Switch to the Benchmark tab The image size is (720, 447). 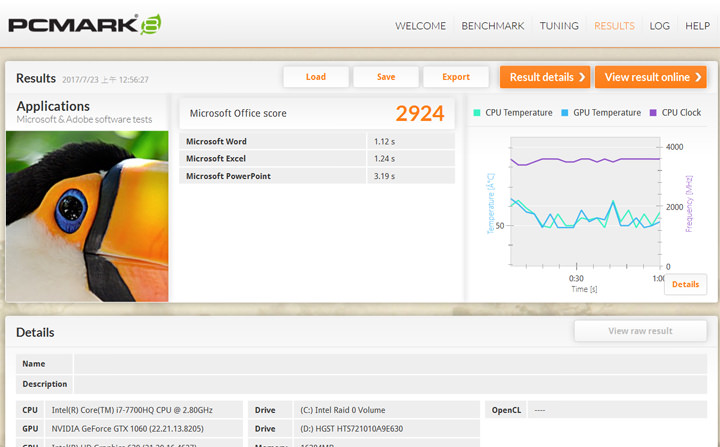(494, 26)
